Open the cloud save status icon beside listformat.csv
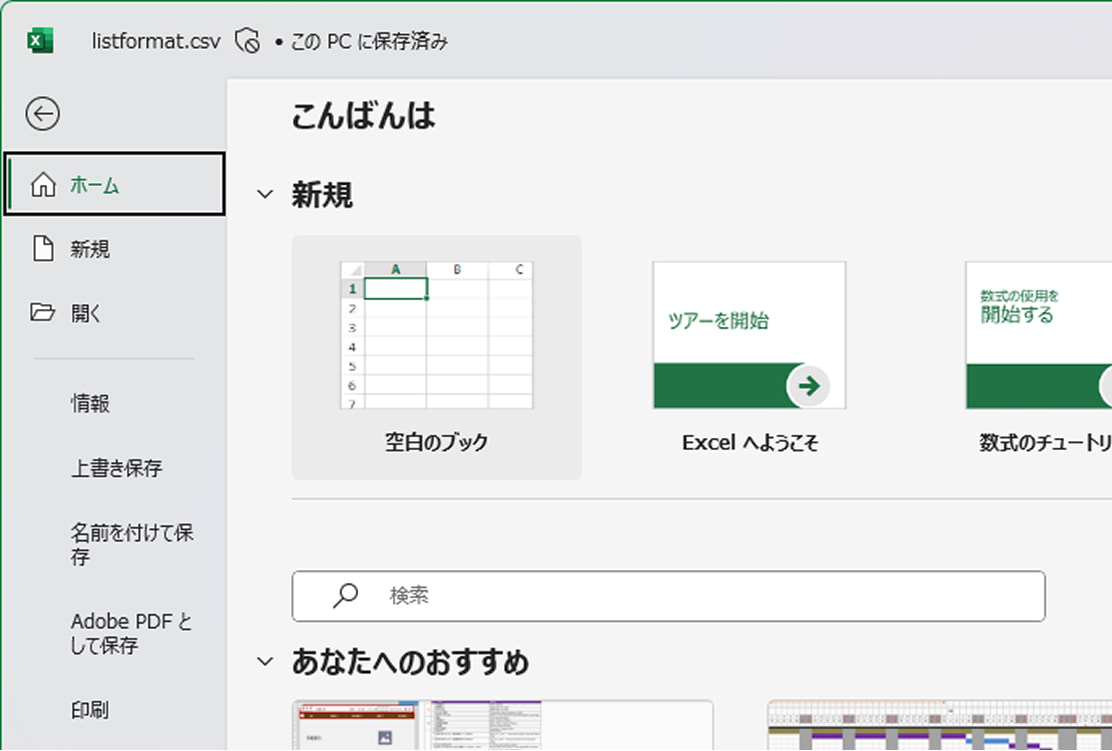This screenshot has height=751, width=1112. tap(249, 38)
